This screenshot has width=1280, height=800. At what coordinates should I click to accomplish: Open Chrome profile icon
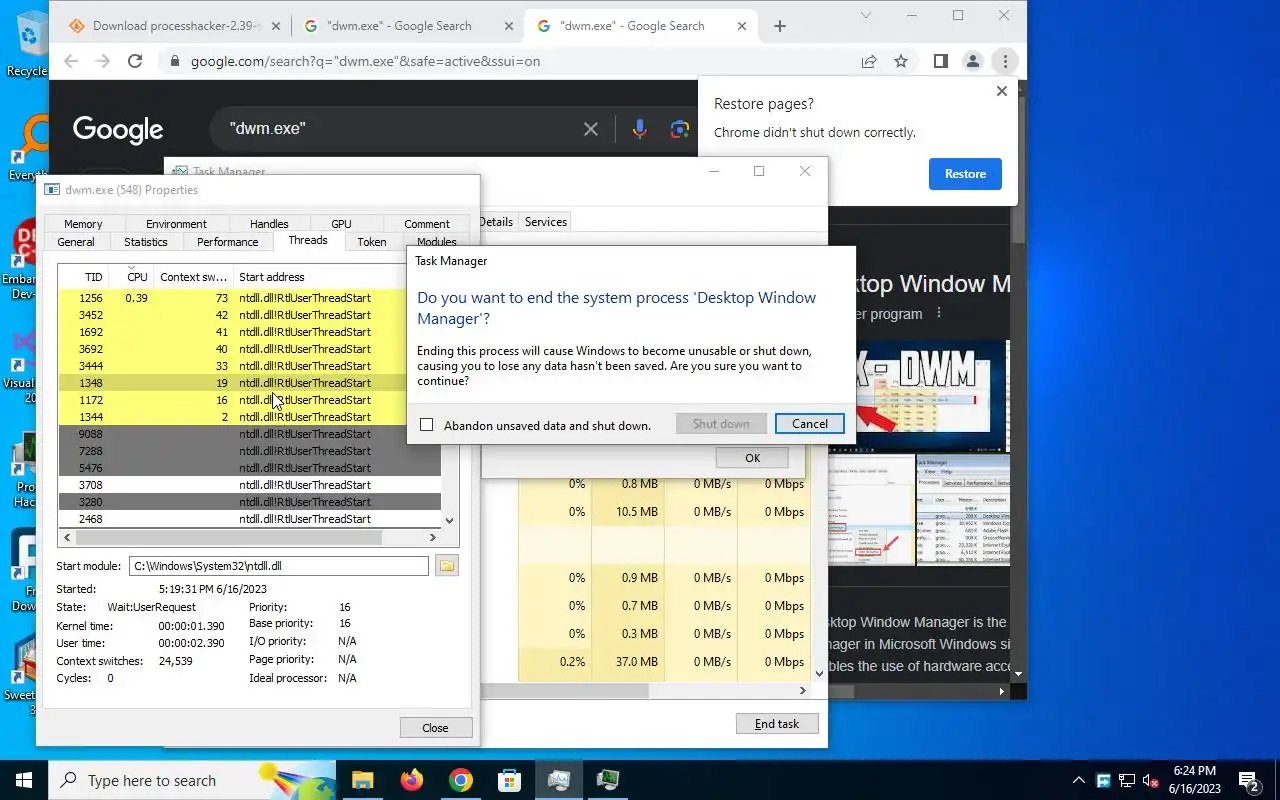point(972,61)
